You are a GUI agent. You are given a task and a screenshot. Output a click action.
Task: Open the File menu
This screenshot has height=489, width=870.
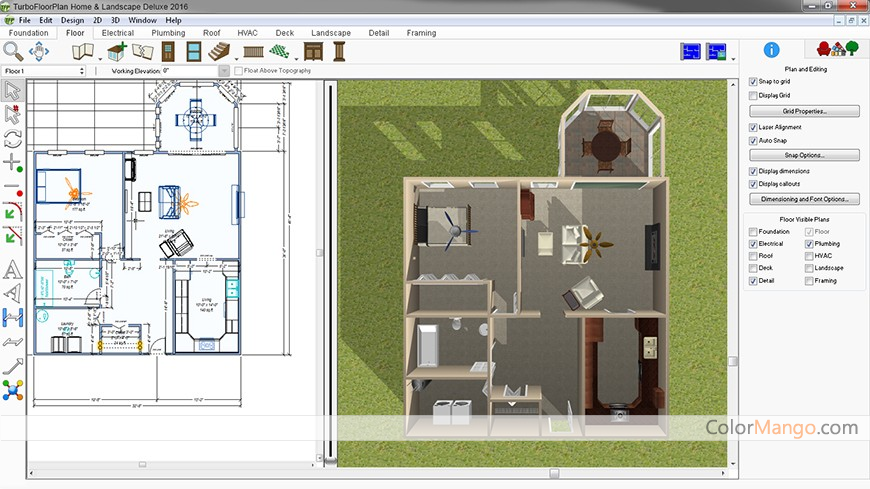coord(25,20)
